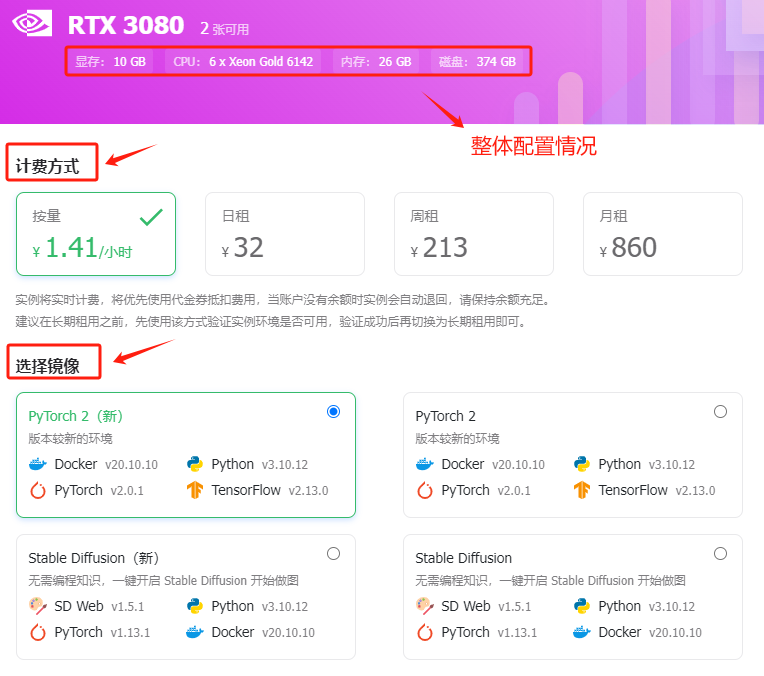Click Docker icon in PyTorch 2 (新) card
This screenshot has width=764, height=676.
click(x=38, y=464)
